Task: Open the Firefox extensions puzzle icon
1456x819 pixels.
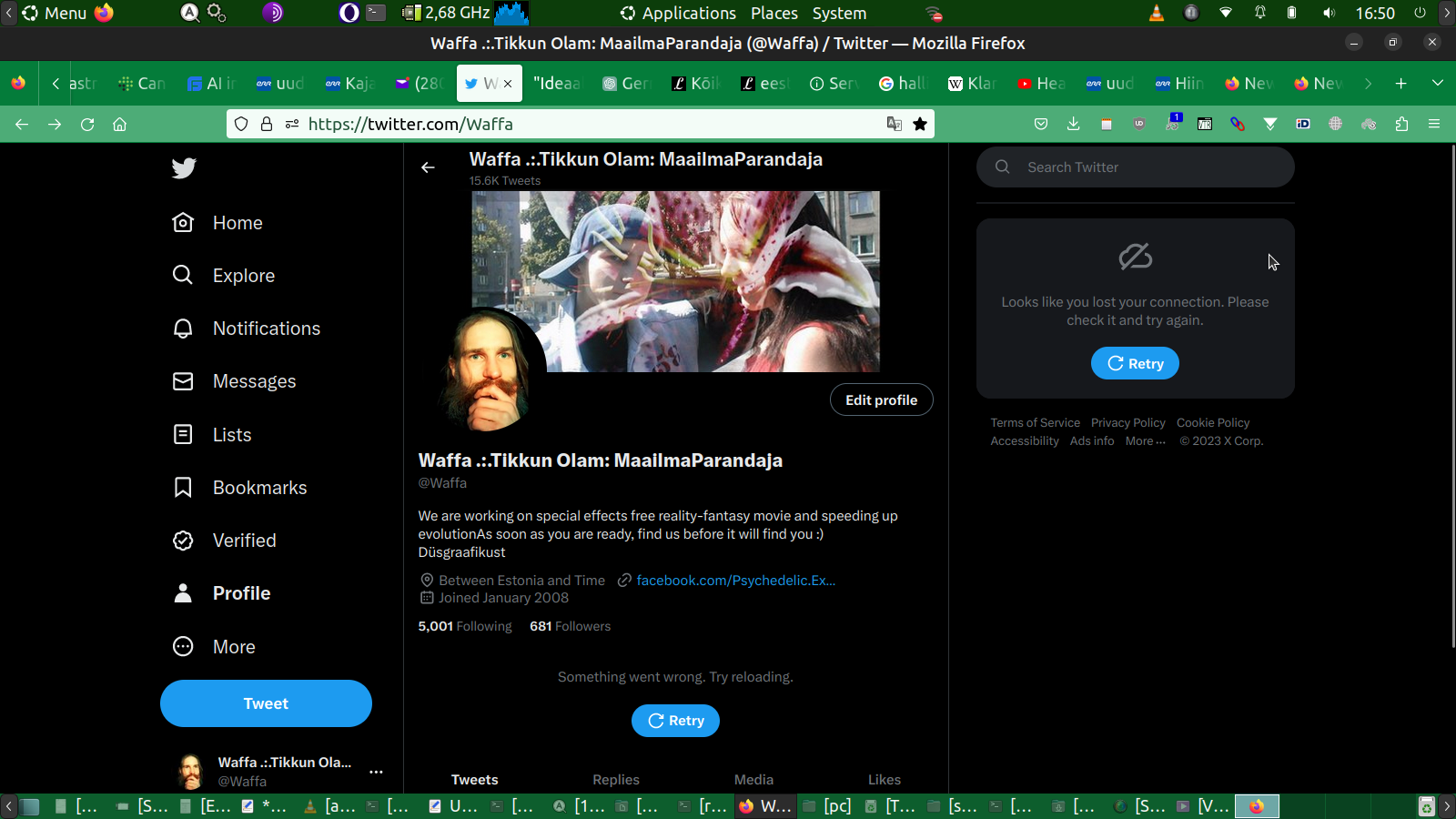Action: pyautogui.click(x=1401, y=124)
